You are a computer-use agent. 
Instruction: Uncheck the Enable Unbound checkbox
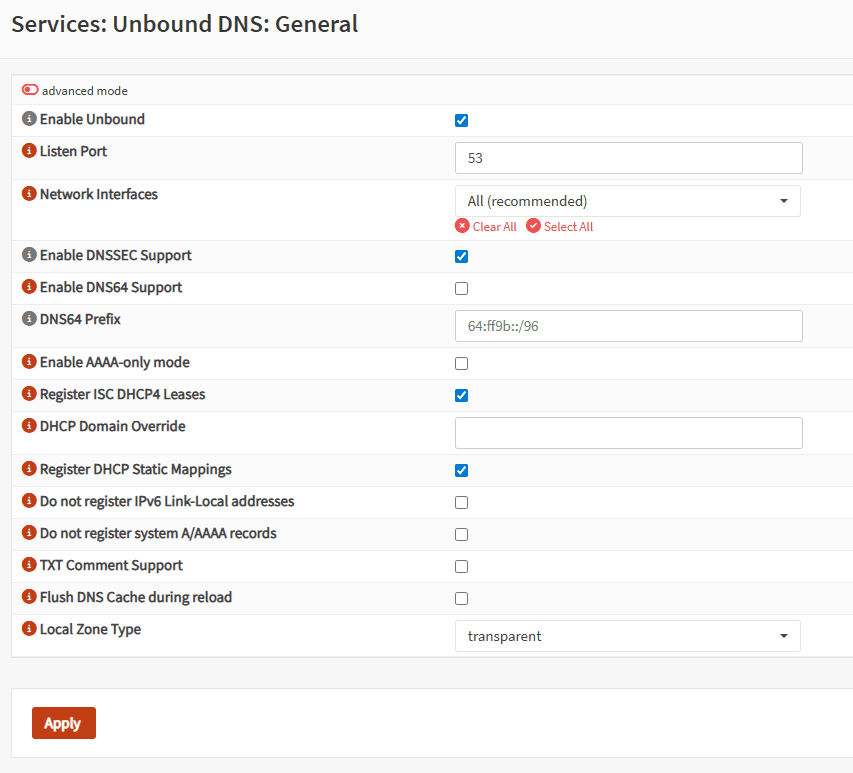(x=461, y=121)
